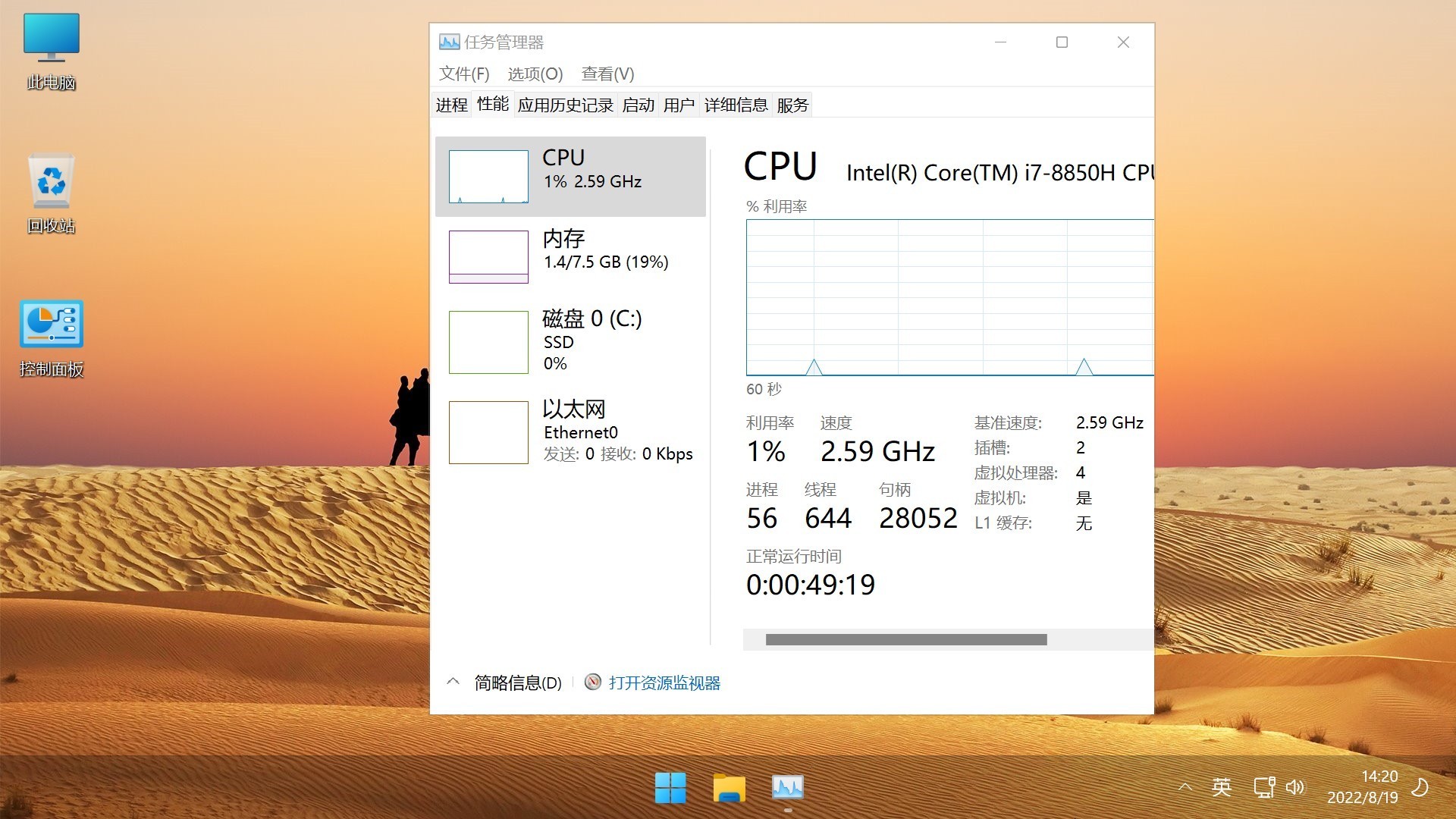The height and width of the screenshot is (819, 1456).
Task: Select the CPU performance thumbnail graph
Action: click(x=488, y=177)
